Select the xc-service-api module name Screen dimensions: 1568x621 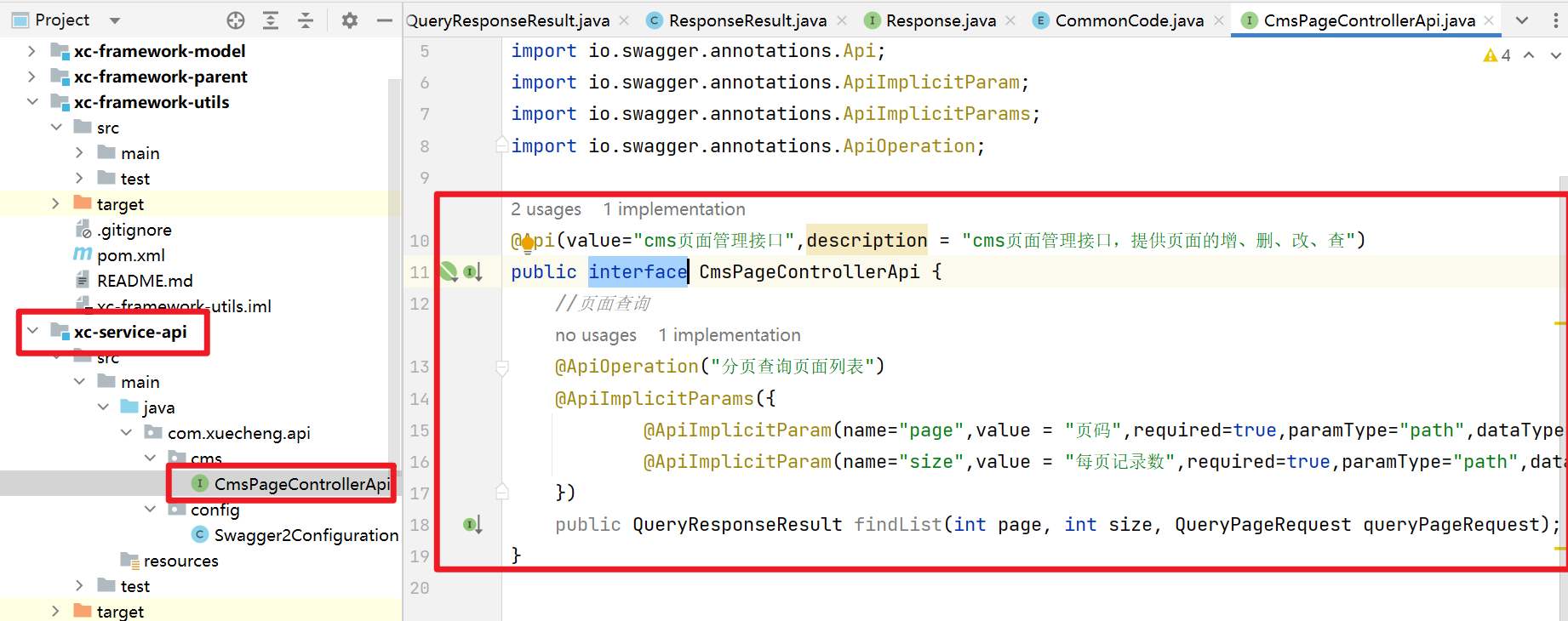tap(130, 332)
